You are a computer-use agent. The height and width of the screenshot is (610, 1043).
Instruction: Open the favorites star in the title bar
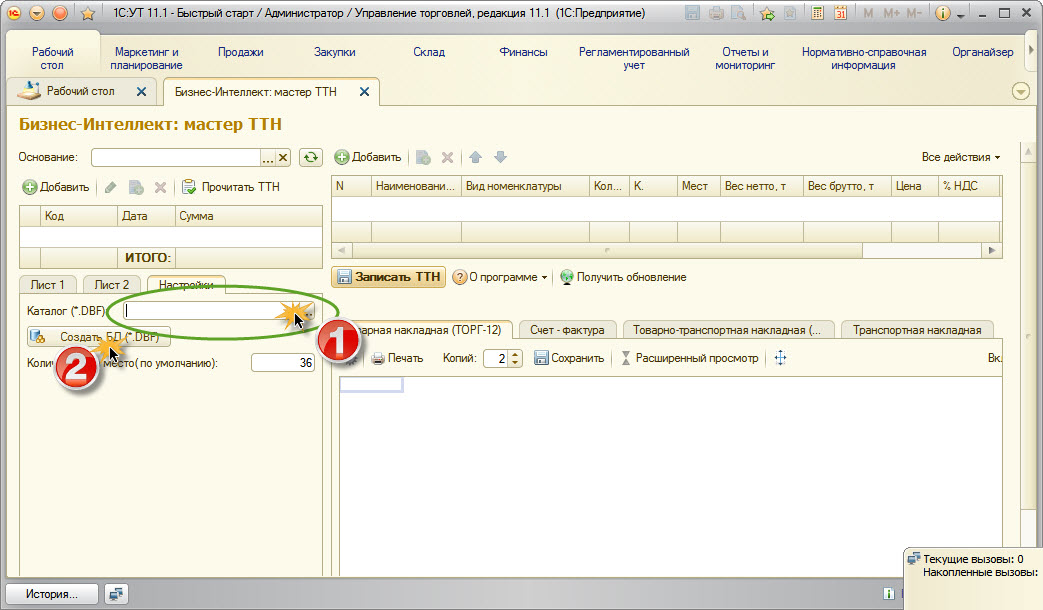[87, 13]
